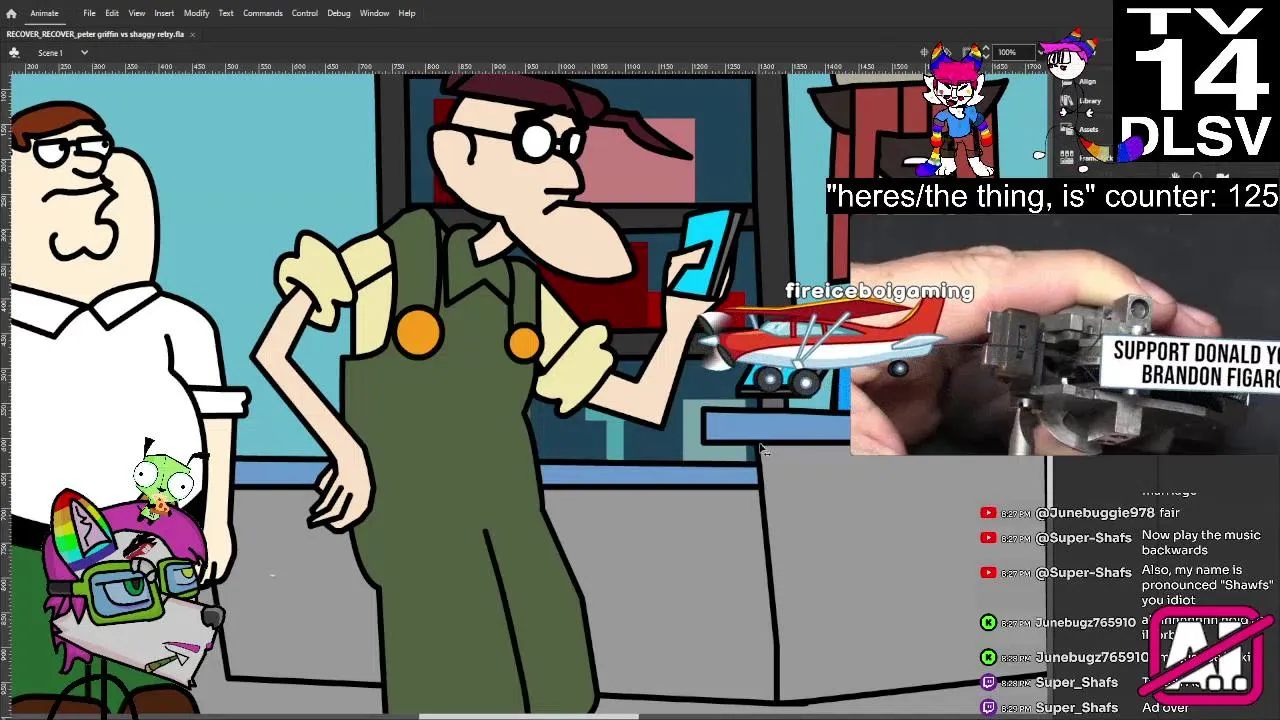Click the fireiceboigaming name label
This screenshot has height=720, width=1280.
(x=879, y=291)
